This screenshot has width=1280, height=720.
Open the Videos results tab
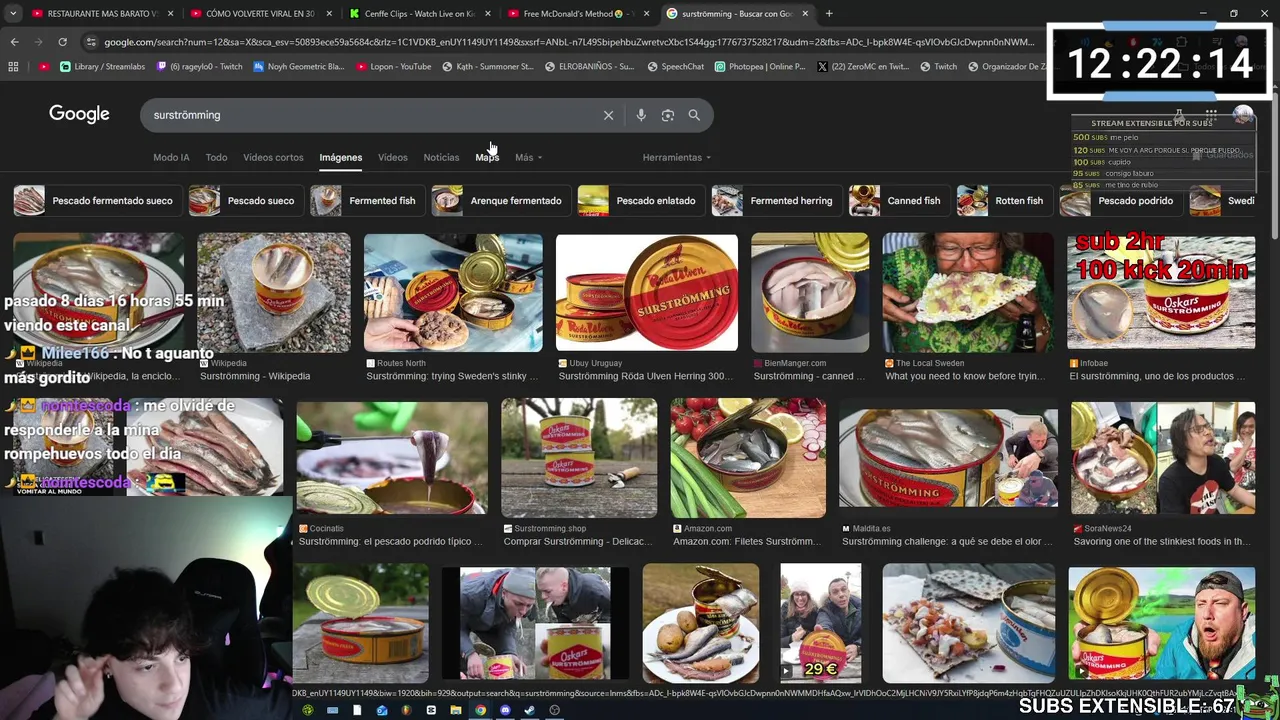[x=393, y=157]
